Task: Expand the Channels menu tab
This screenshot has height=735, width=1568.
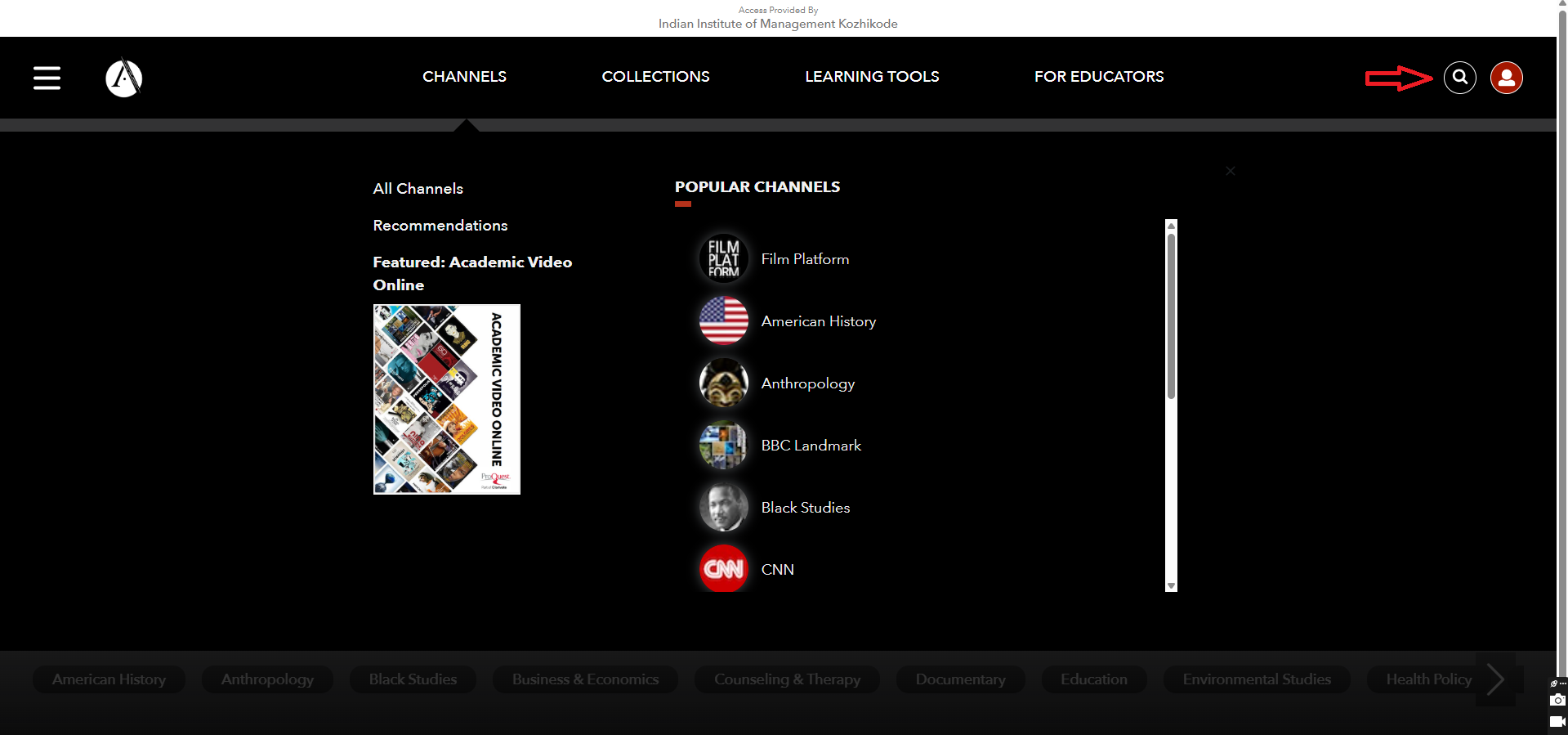Action: point(464,77)
